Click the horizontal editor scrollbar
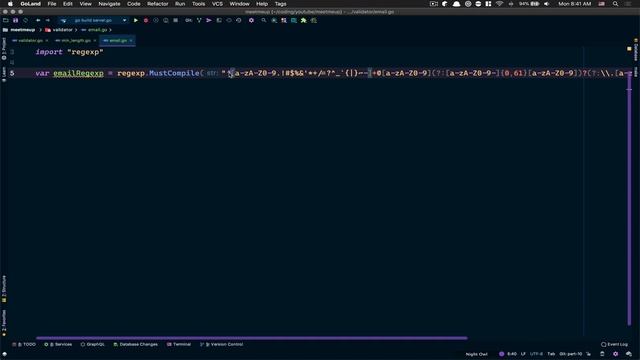 pos(251,338)
